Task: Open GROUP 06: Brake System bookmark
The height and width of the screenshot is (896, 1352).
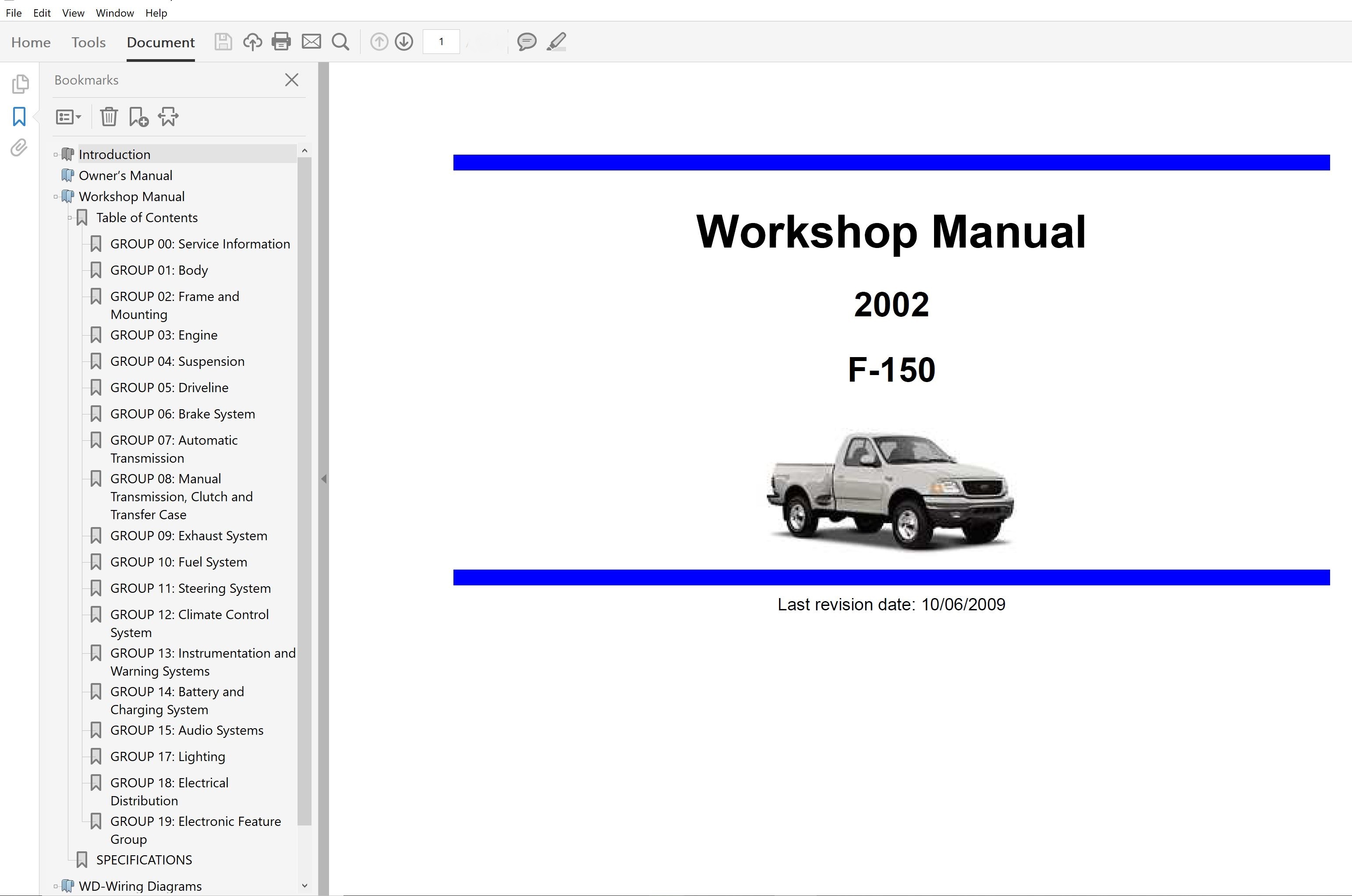Action: click(x=182, y=414)
